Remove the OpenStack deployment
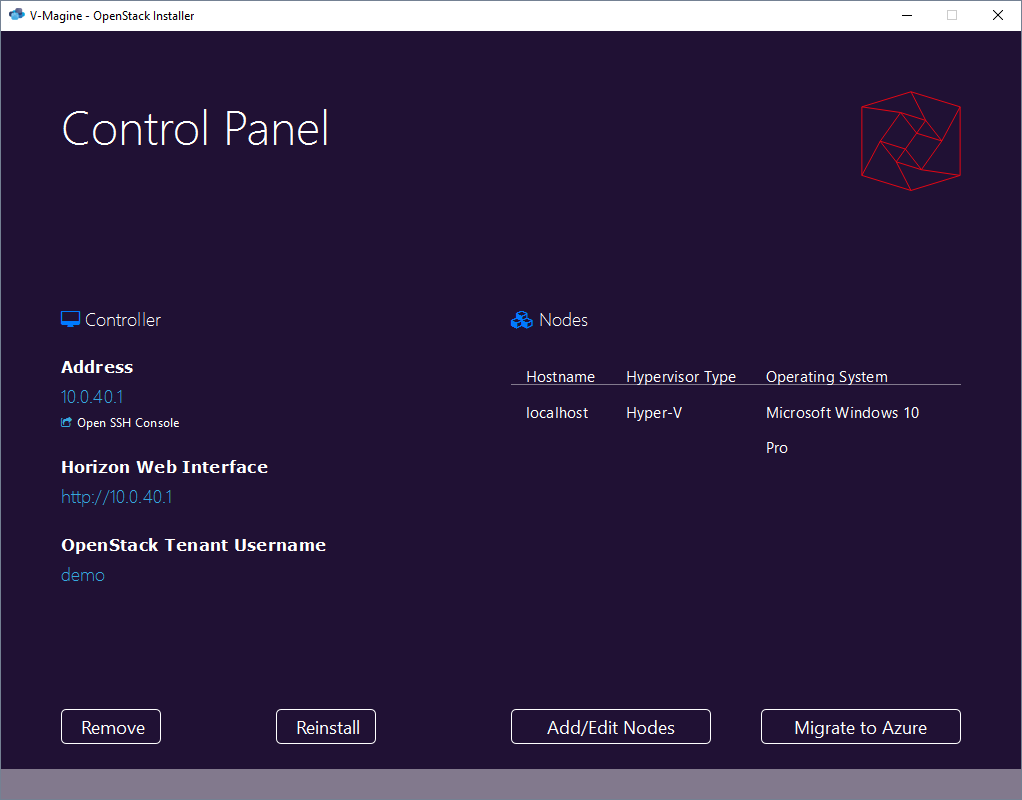 click(x=110, y=726)
